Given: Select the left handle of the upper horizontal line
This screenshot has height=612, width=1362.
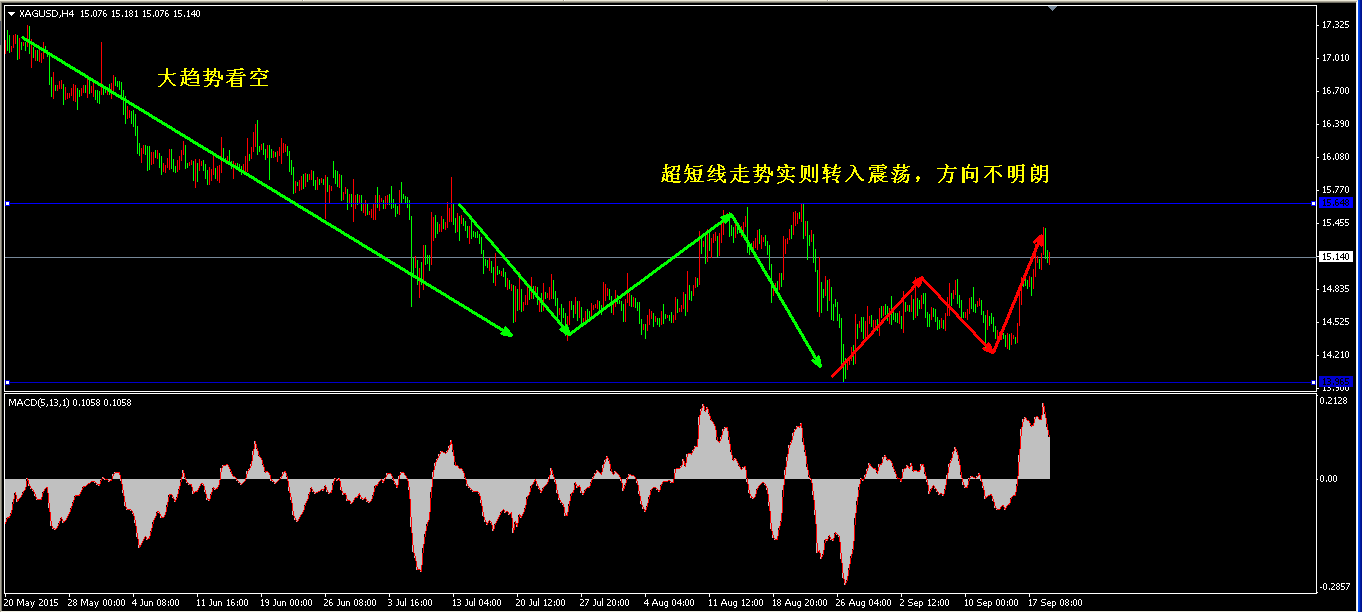Looking at the screenshot, I should tap(7, 204).
